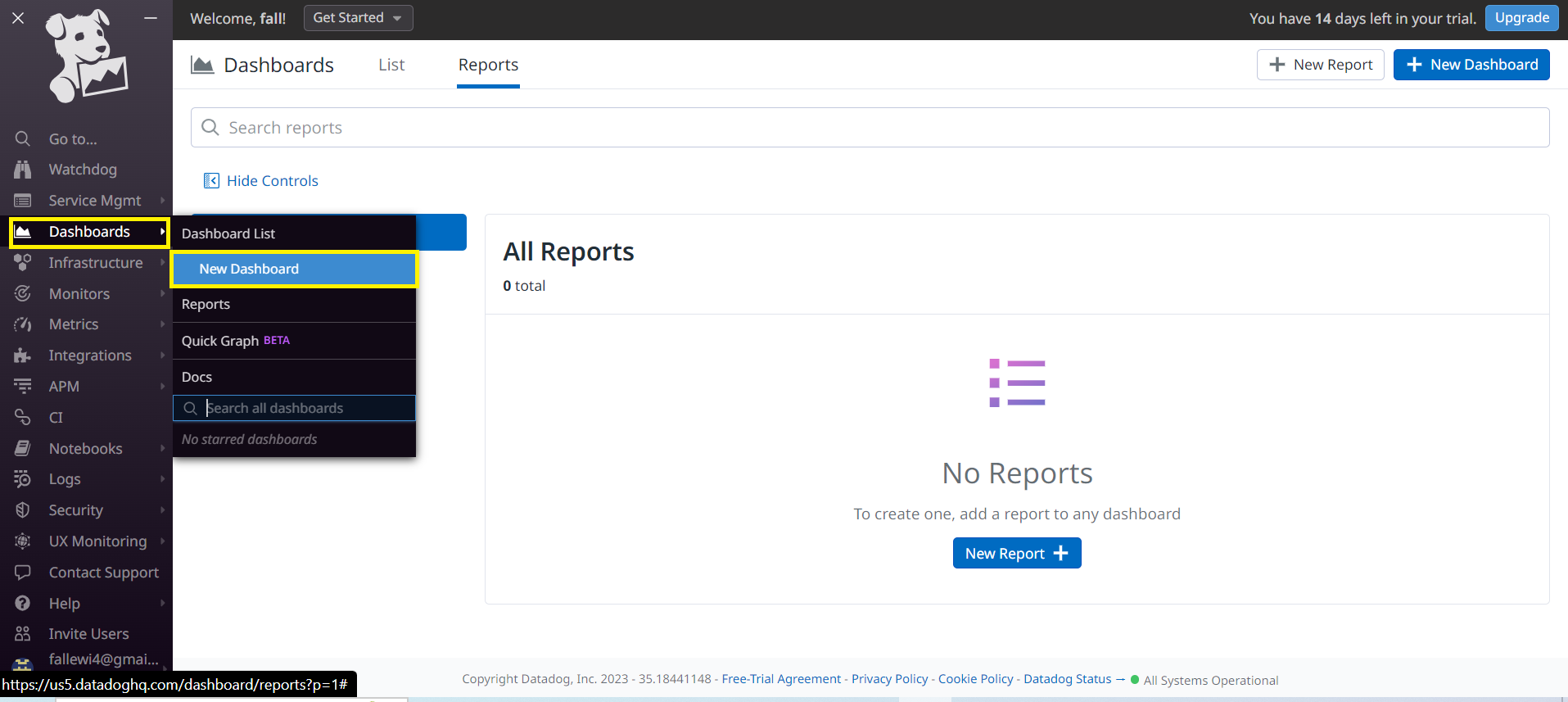Image resolution: width=1568 pixels, height=702 pixels.
Task: Expand the Service Mgmt submenu arrow
Action: click(x=163, y=200)
